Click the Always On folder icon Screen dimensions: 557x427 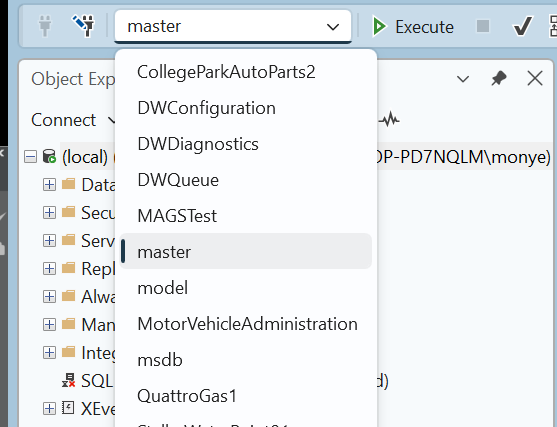[x=68, y=296]
